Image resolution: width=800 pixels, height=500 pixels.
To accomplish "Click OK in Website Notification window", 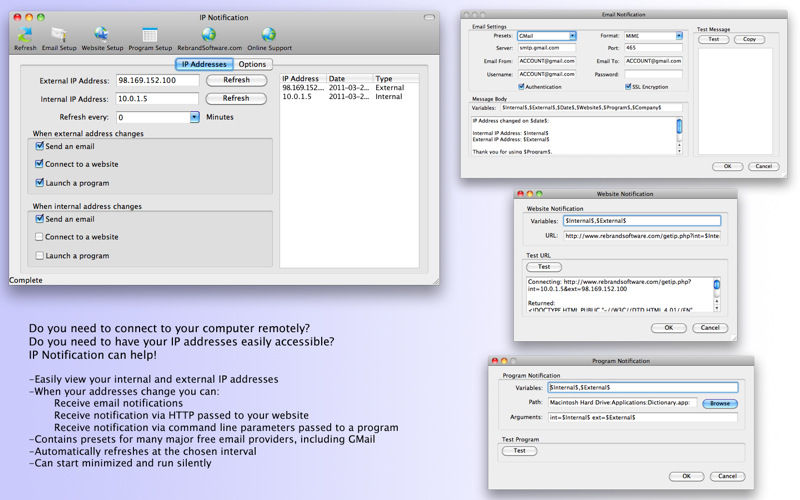I will point(668,328).
